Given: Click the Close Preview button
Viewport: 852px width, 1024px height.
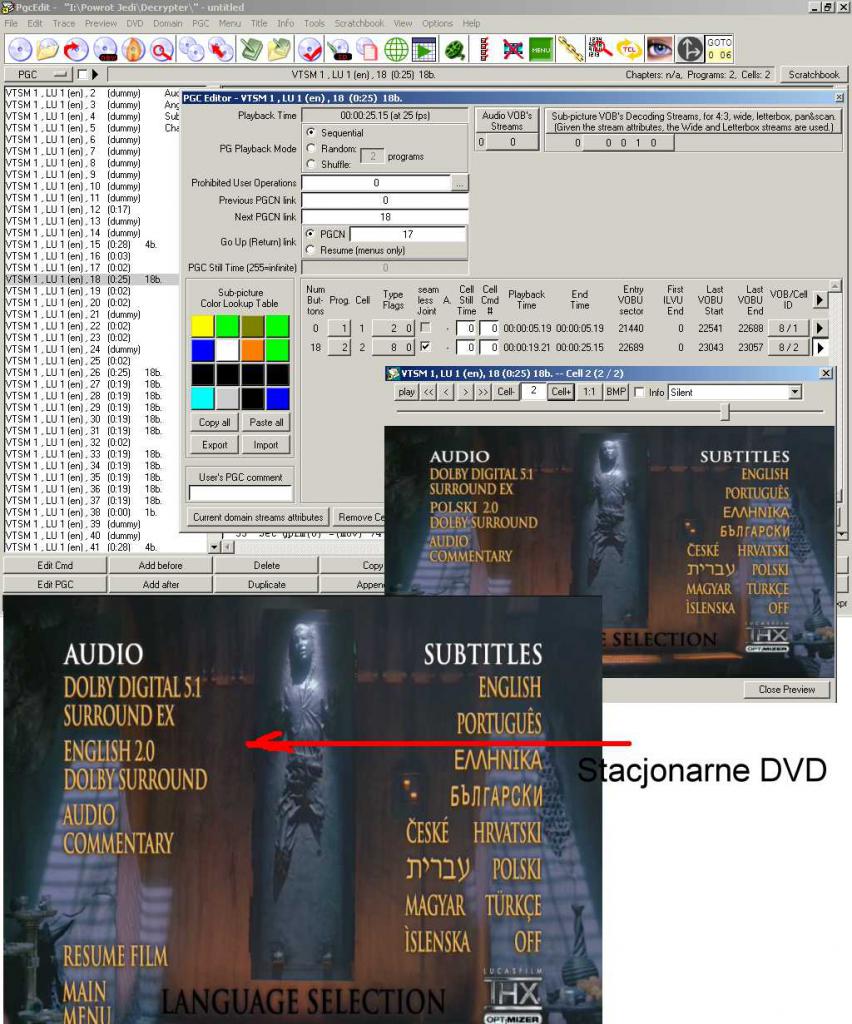Looking at the screenshot, I should tap(787, 690).
